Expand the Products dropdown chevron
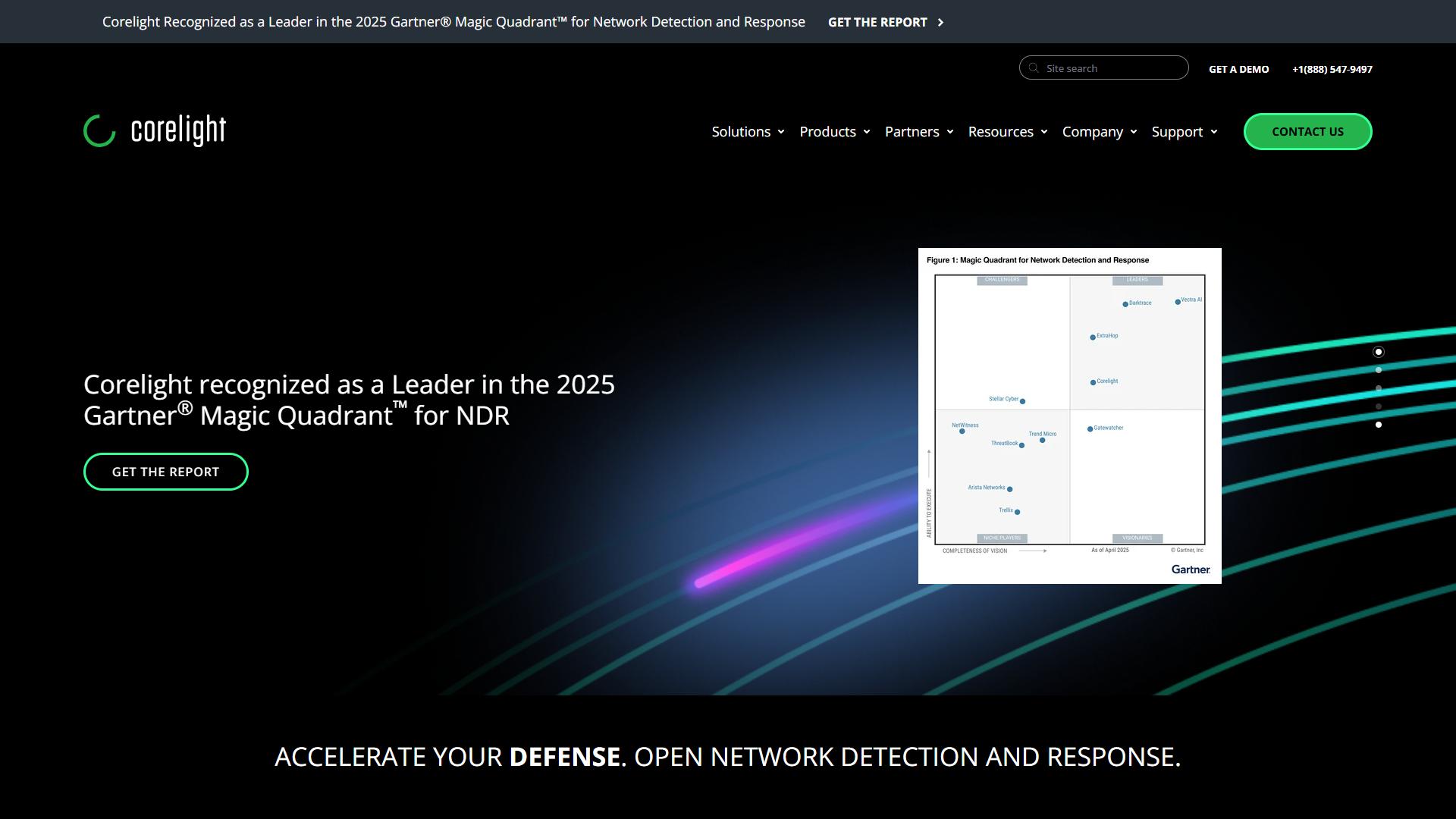 click(x=867, y=132)
